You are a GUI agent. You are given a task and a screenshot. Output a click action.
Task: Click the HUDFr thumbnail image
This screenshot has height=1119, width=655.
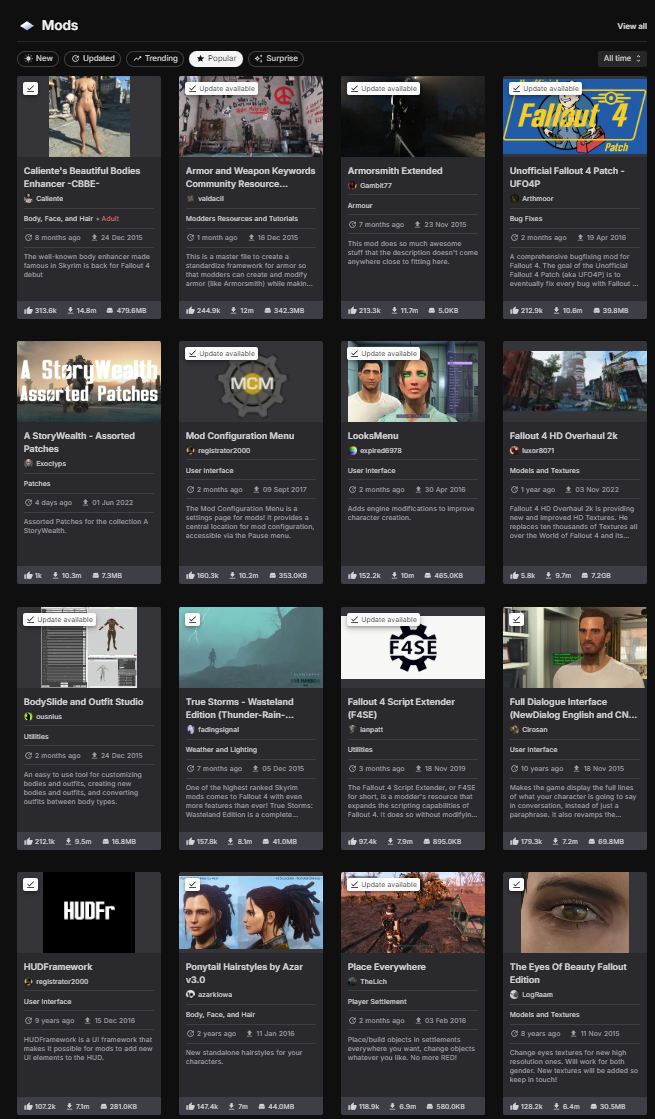pos(89,912)
